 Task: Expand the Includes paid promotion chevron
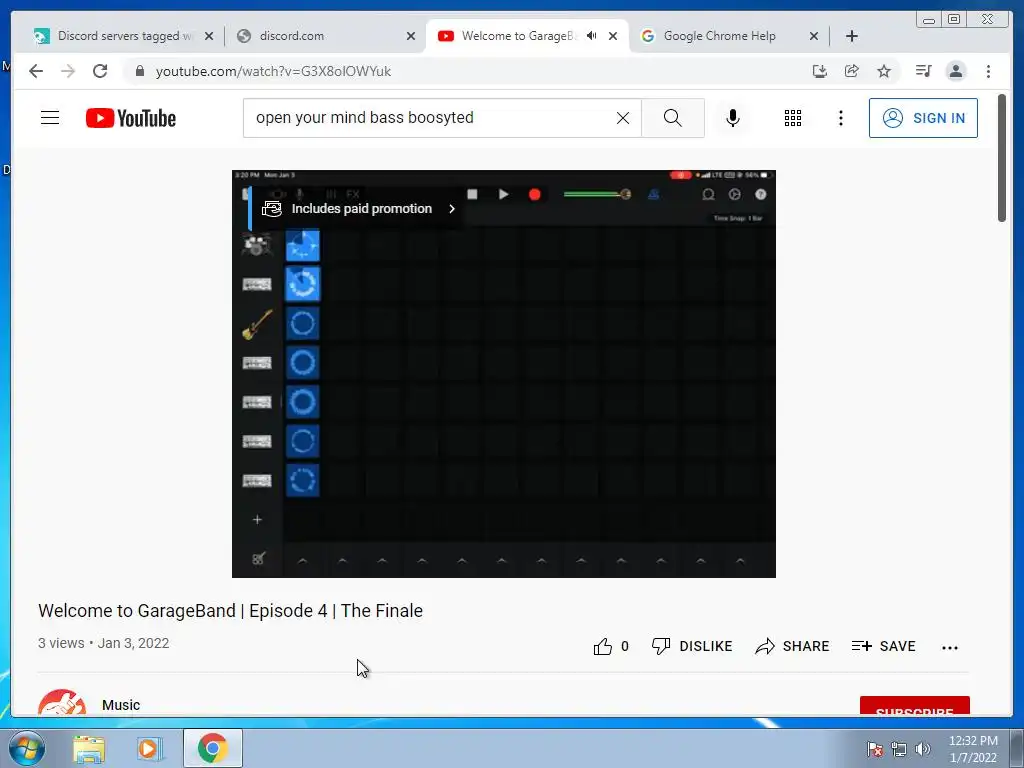pos(451,209)
